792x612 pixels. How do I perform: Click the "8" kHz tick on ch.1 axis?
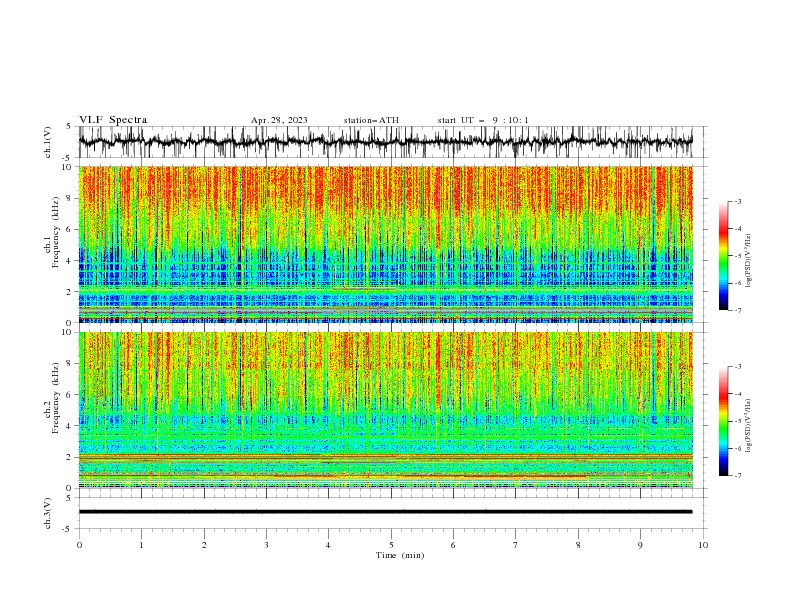(x=70, y=198)
